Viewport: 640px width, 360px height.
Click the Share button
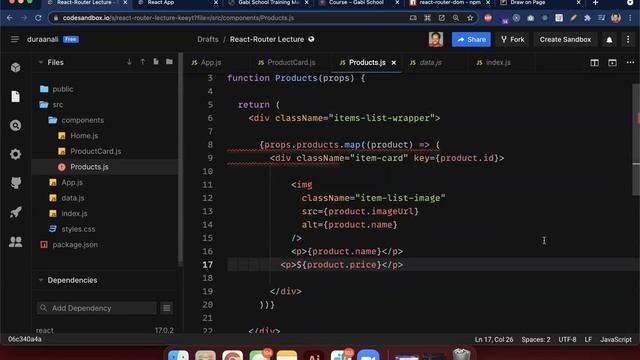tap(471, 40)
